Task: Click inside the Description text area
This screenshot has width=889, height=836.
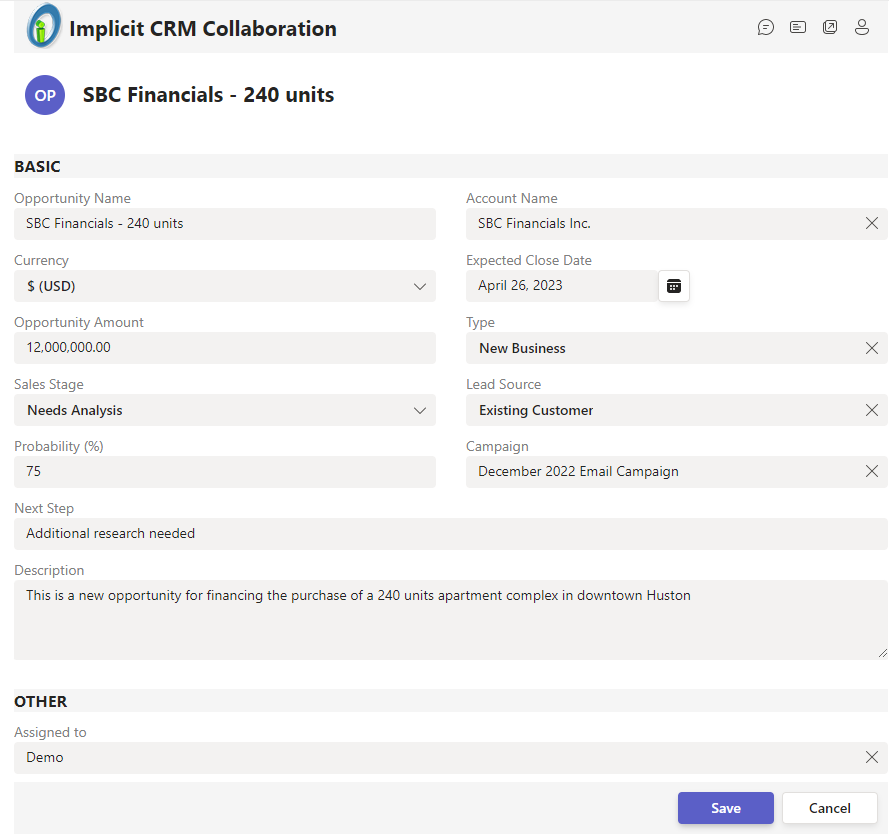Action: pyautogui.click(x=450, y=620)
